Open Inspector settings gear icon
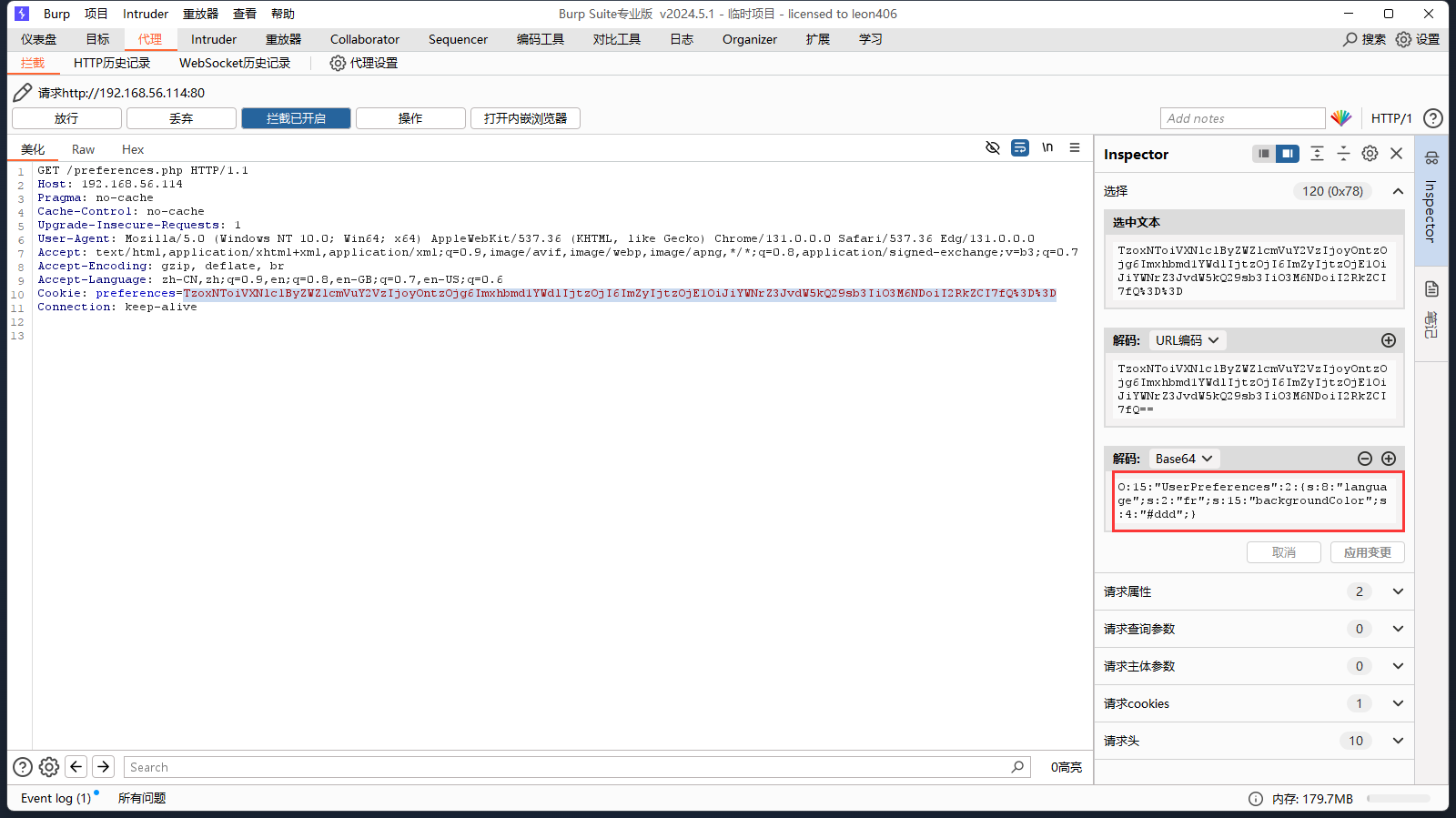The width and height of the screenshot is (1456, 818). tap(1370, 154)
